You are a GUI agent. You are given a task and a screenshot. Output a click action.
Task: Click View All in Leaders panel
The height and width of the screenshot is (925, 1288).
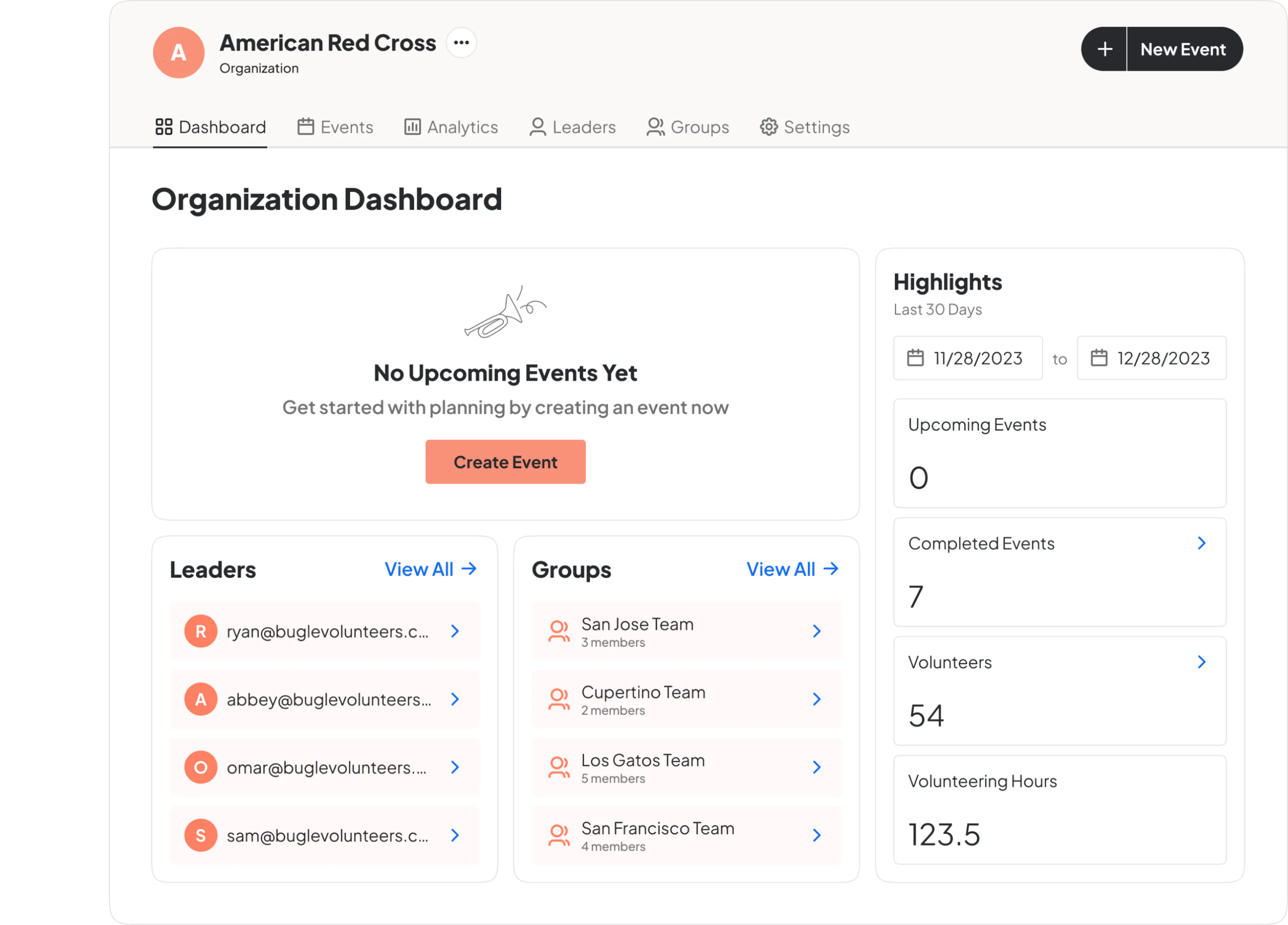431,570
